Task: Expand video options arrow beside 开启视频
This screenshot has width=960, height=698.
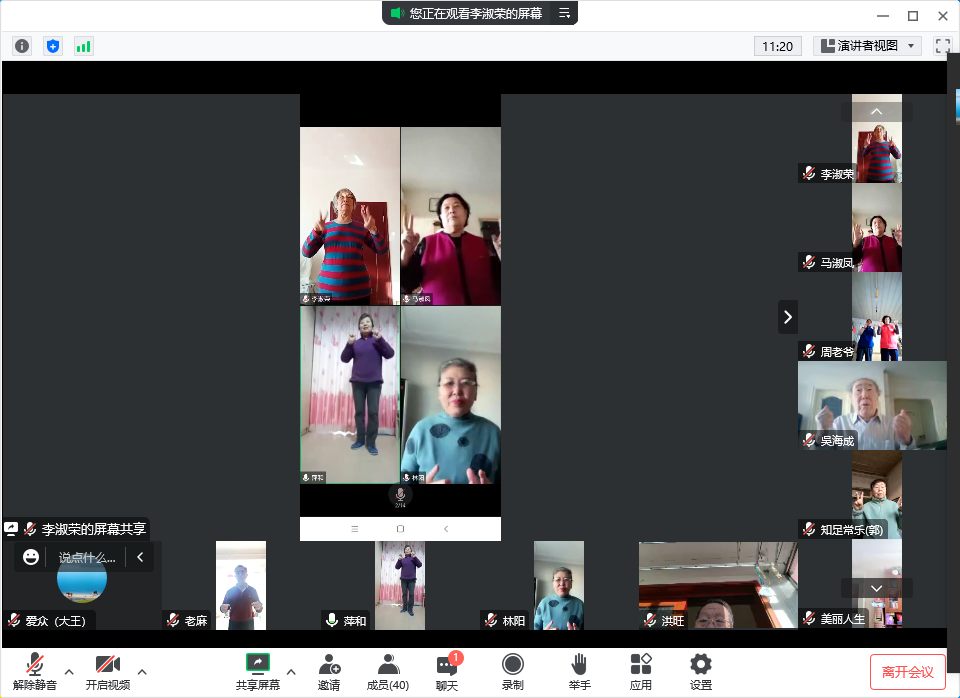Action: click(x=142, y=671)
